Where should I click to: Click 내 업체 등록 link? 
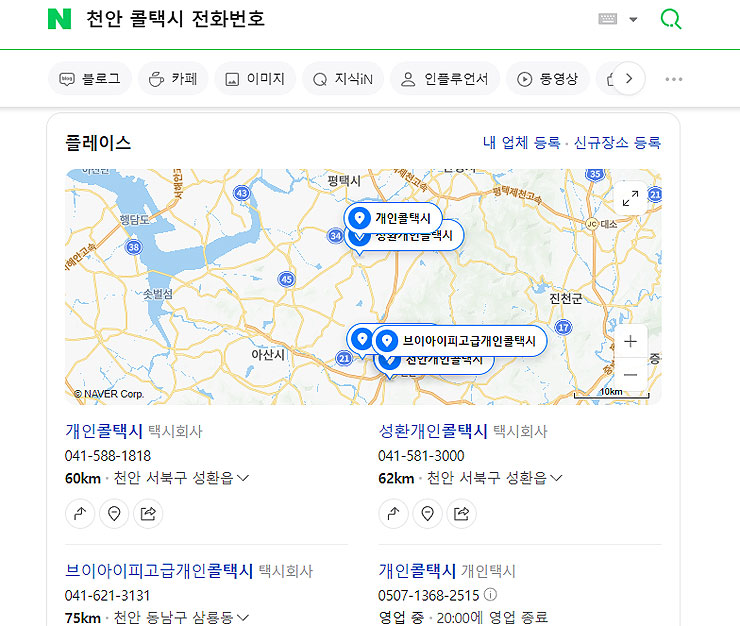[521, 142]
